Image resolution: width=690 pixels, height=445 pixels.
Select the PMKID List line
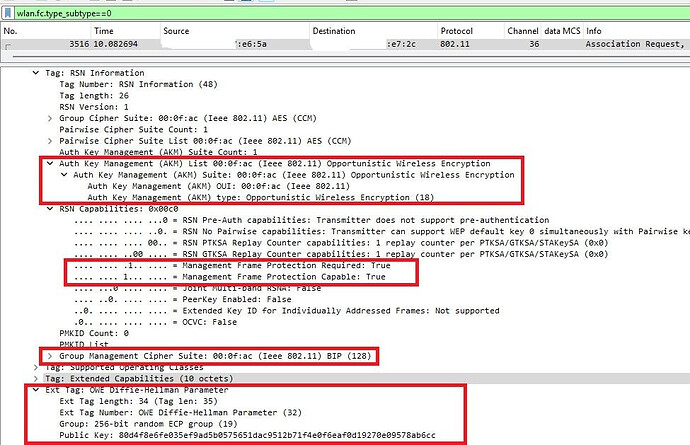pos(84,344)
